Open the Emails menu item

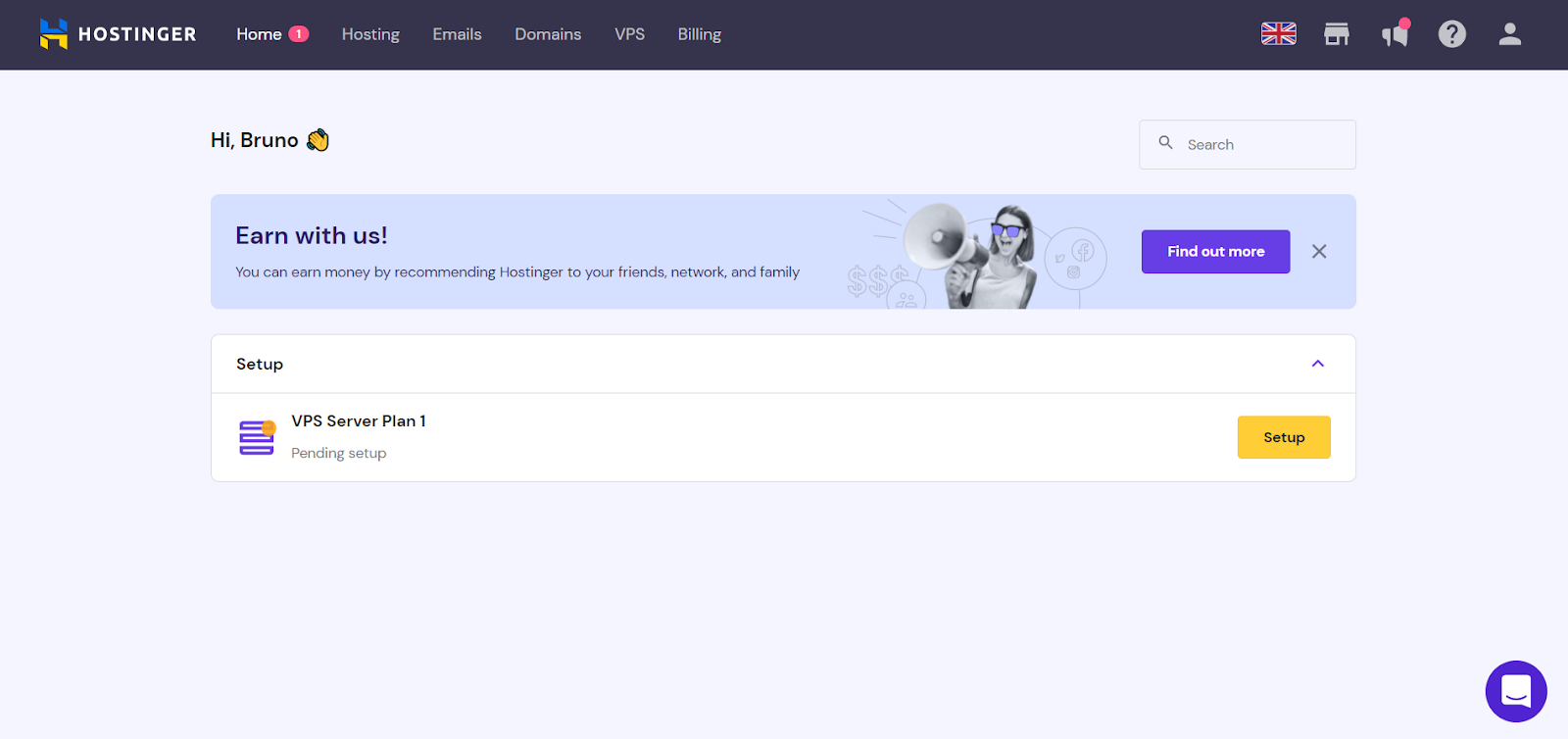point(457,34)
